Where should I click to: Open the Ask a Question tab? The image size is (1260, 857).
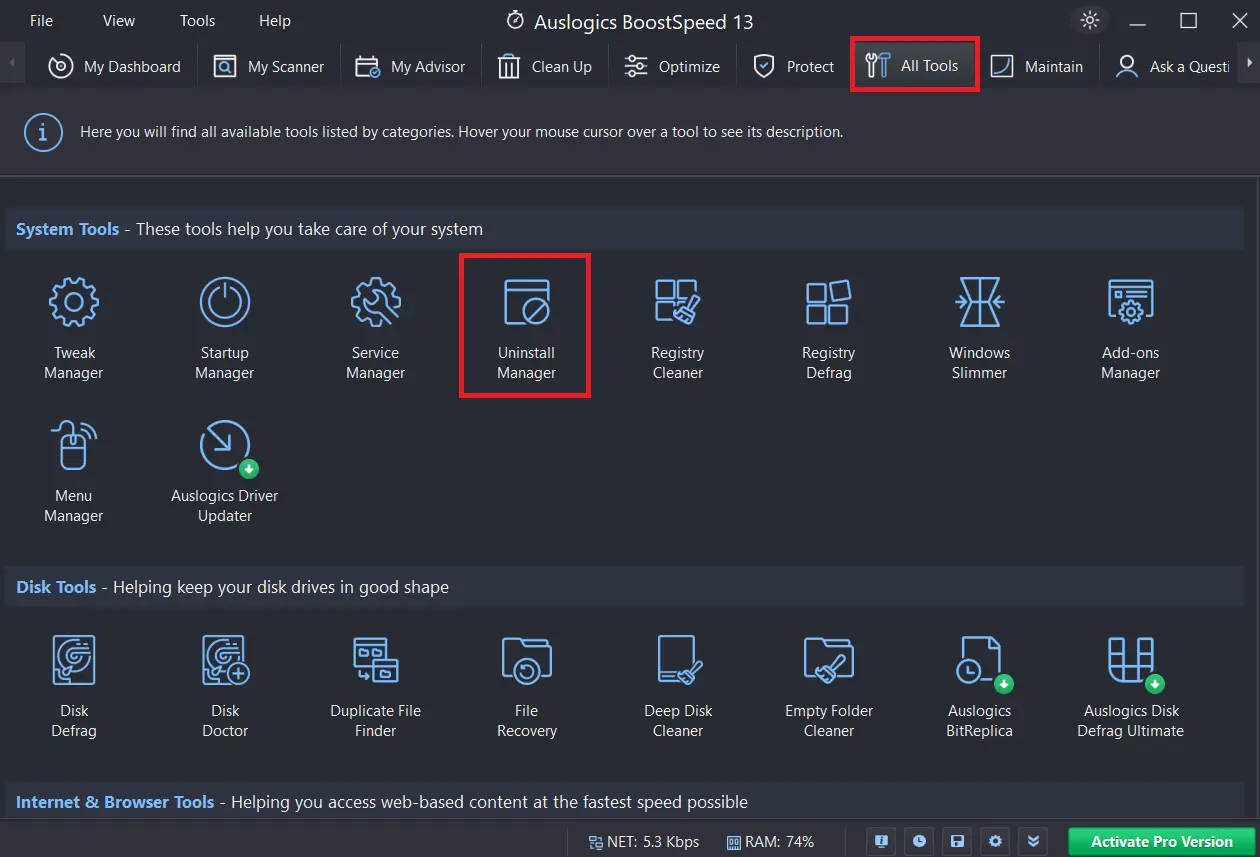pos(1173,66)
